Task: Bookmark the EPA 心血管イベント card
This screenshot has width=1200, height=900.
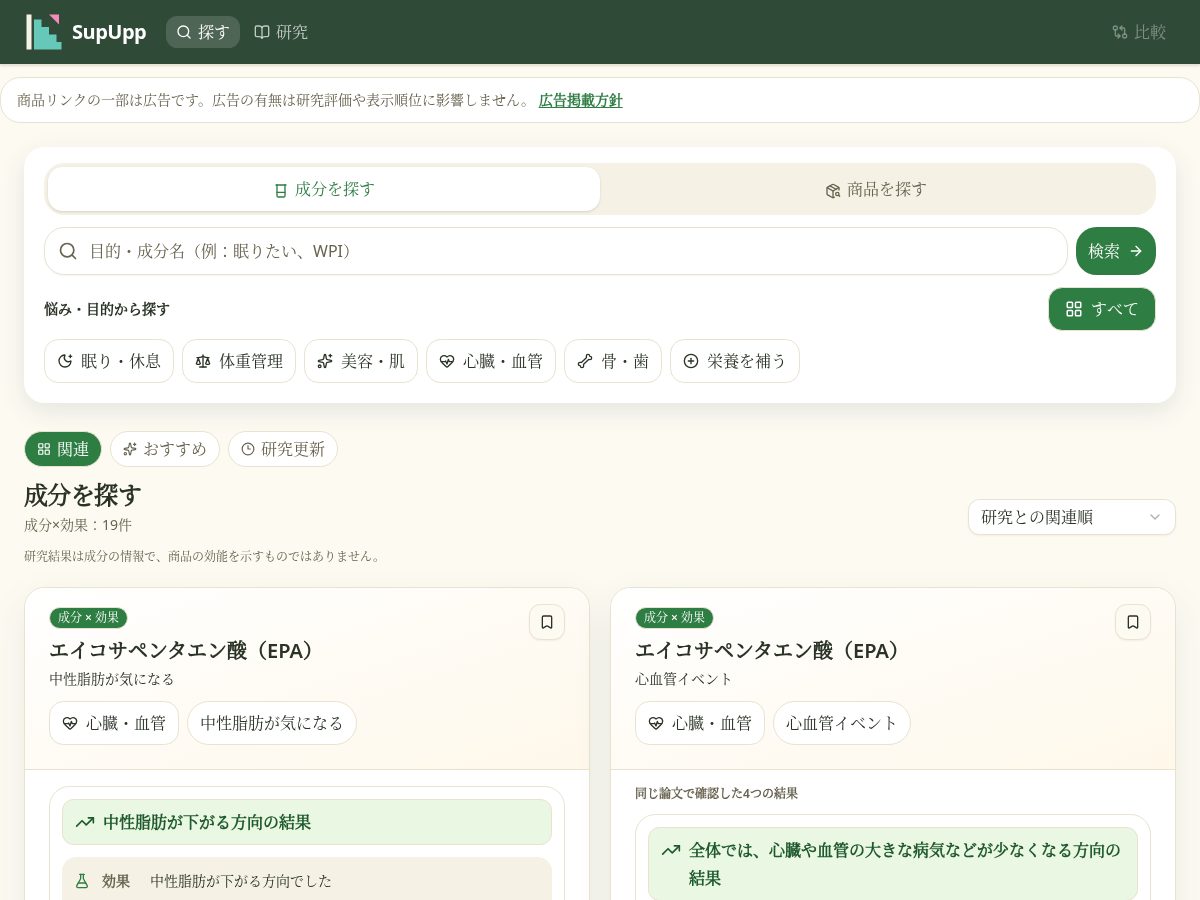Action: point(1133,622)
